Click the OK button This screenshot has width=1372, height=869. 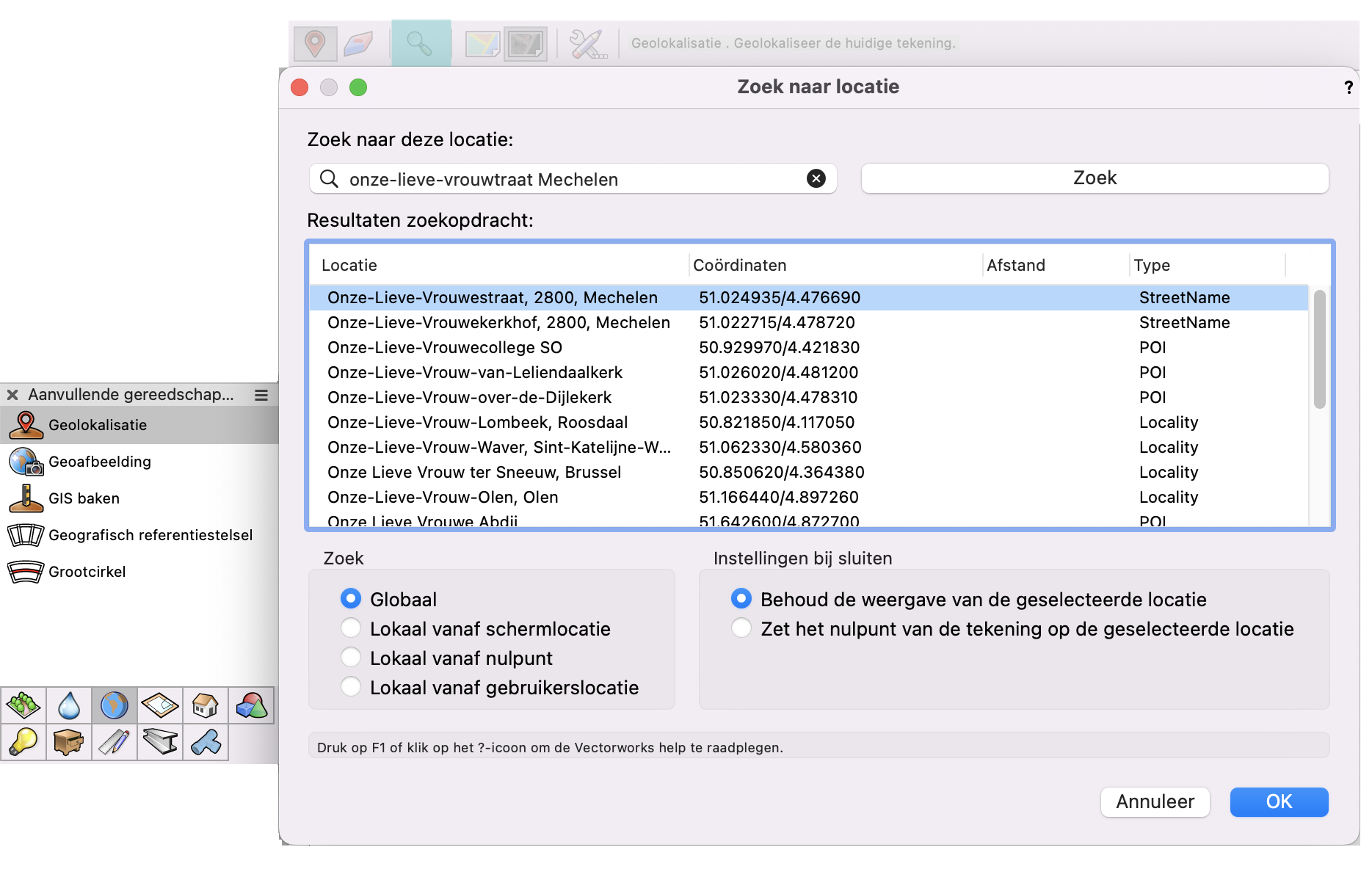[1279, 801]
